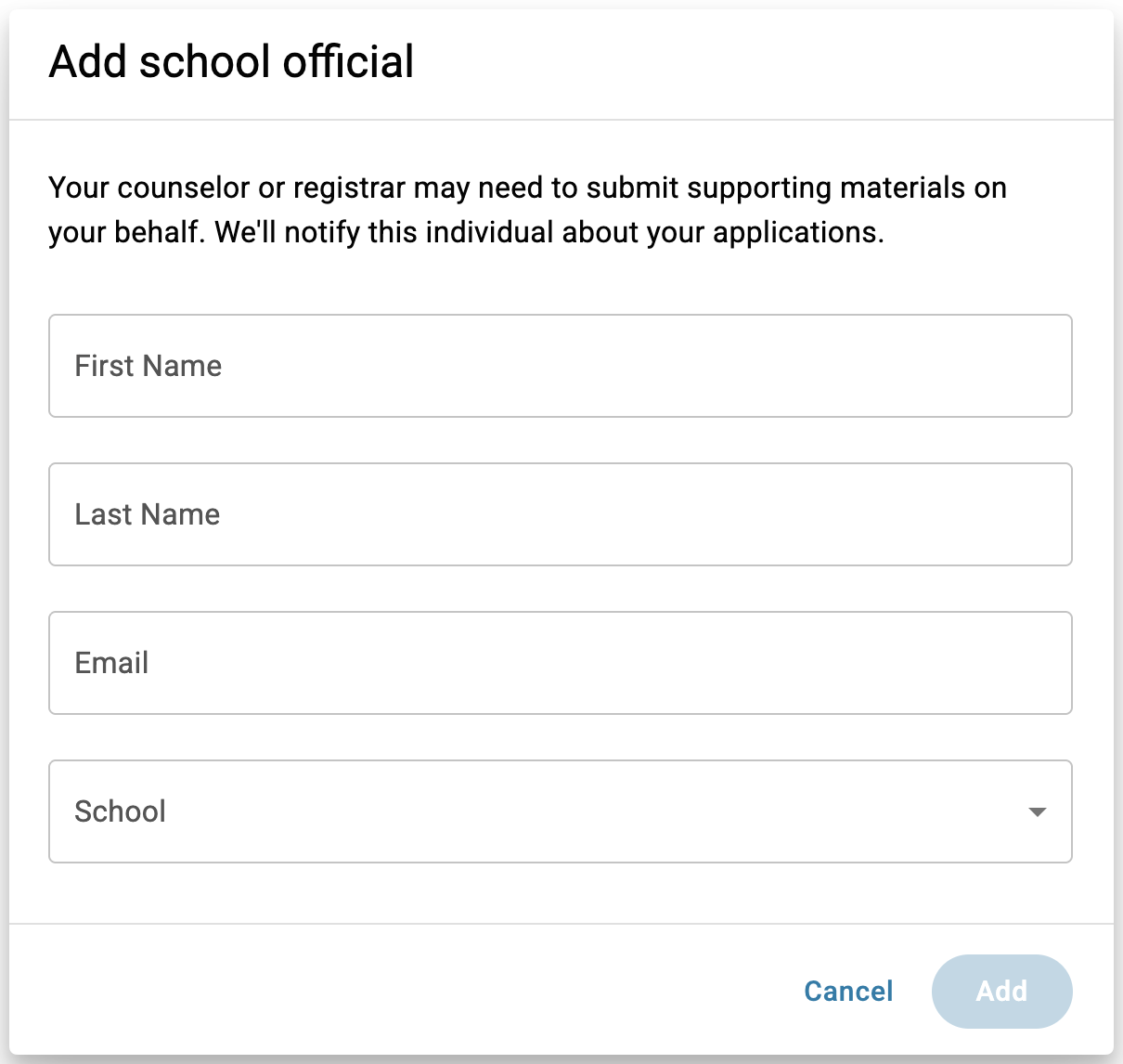The image size is (1123, 1064).
Task: Expand the School combo box triangle
Action: [x=1038, y=812]
